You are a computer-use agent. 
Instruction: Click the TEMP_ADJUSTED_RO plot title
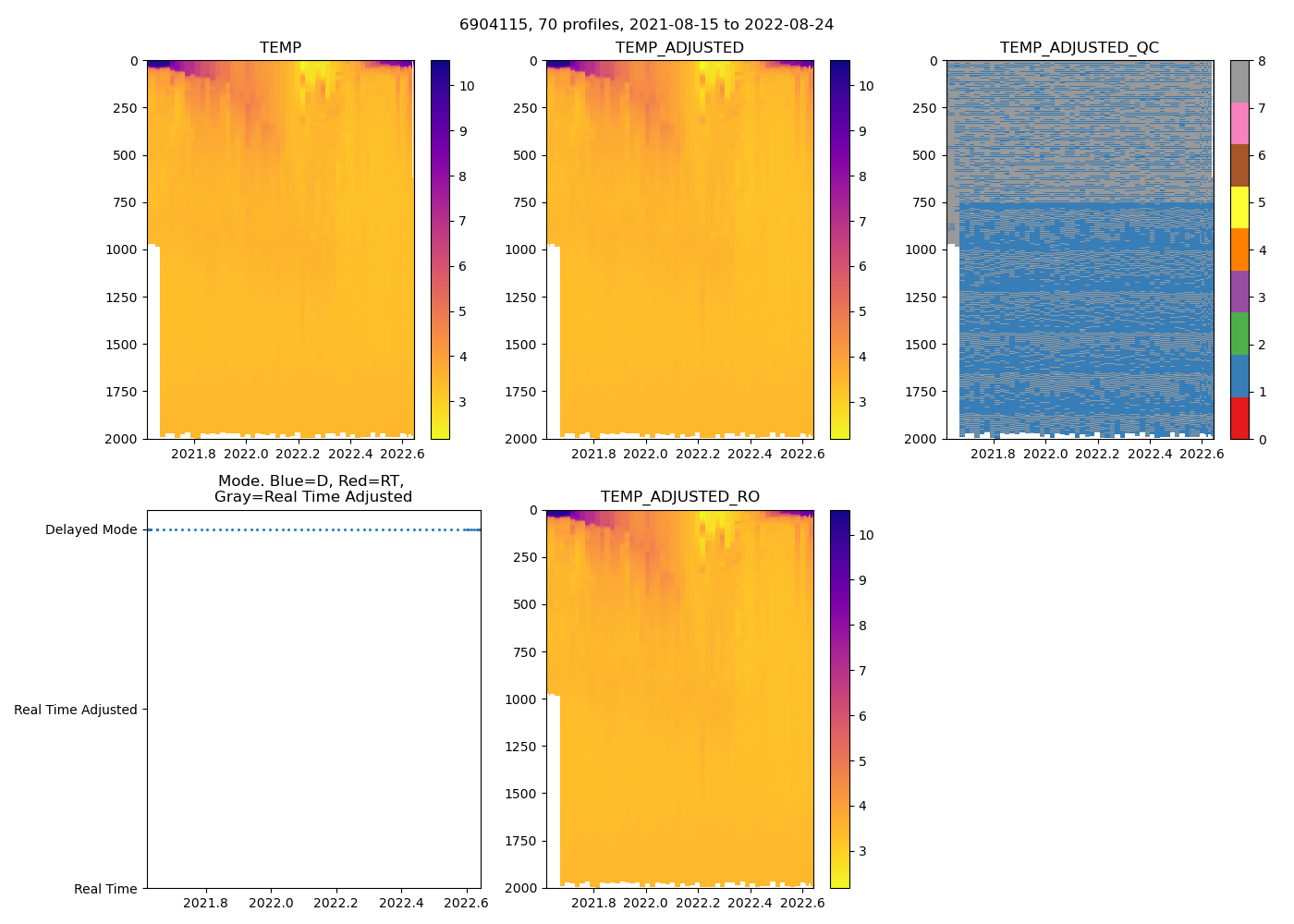coord(679,497)
